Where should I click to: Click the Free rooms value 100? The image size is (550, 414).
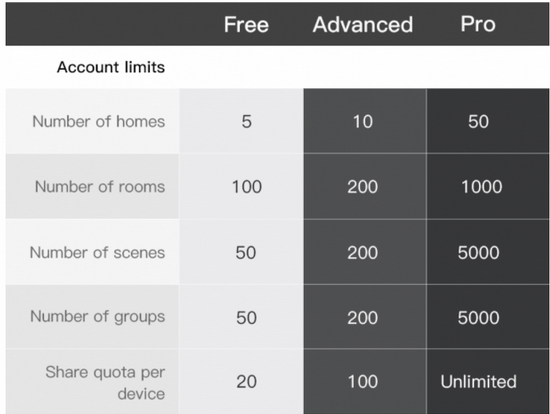(247, 187)
